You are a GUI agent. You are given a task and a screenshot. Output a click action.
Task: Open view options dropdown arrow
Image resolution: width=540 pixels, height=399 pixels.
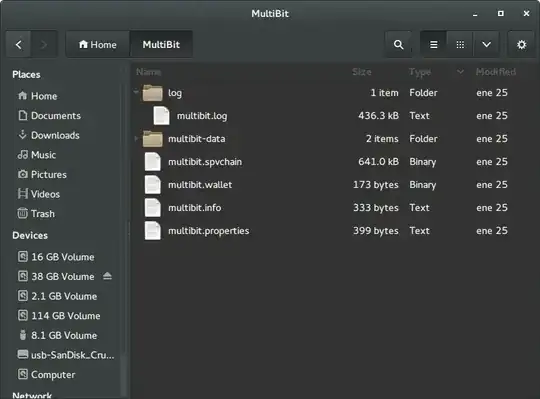[x=486, y=44]
